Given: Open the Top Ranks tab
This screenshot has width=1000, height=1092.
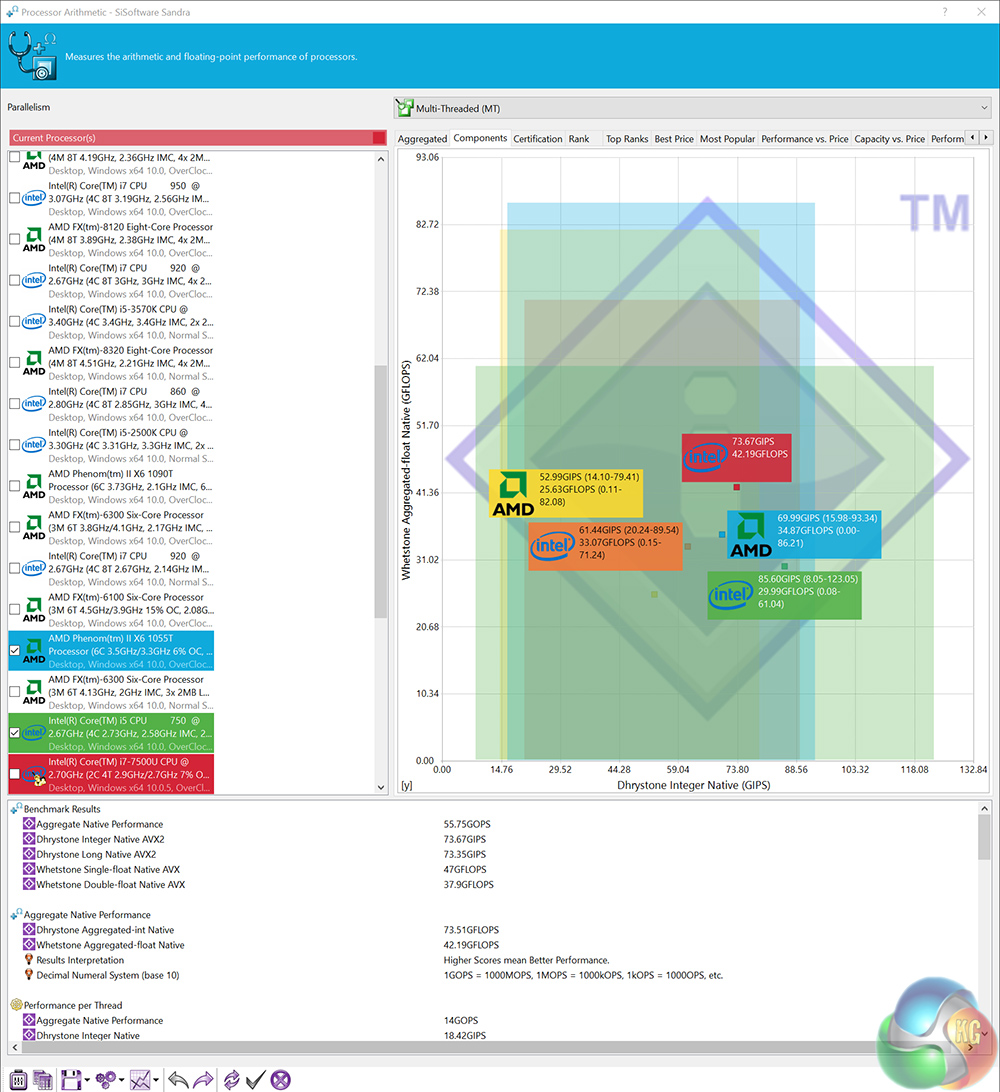Looking at the screenshot, I should click(626, 139).
